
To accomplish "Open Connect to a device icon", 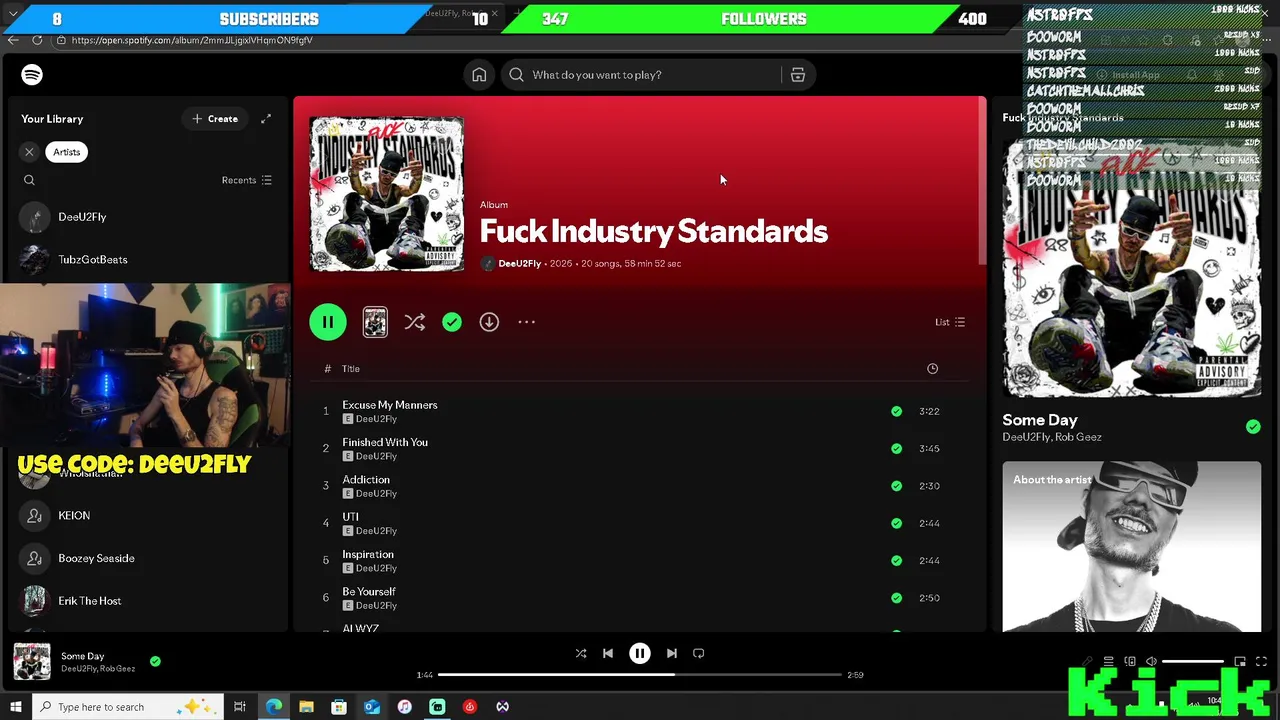I will pyautogui.click(x=1130, y=662).
